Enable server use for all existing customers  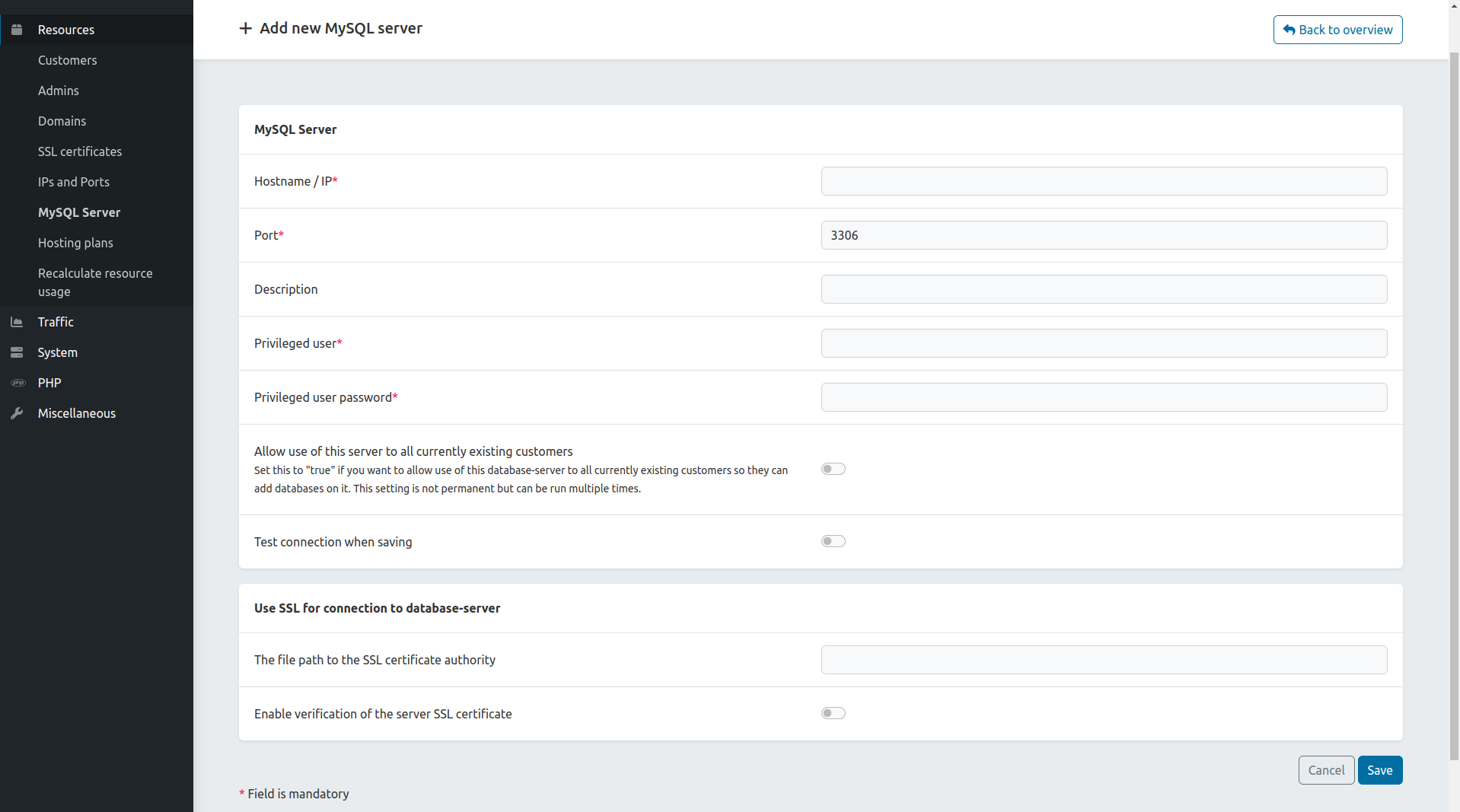(x=833, y=469)
